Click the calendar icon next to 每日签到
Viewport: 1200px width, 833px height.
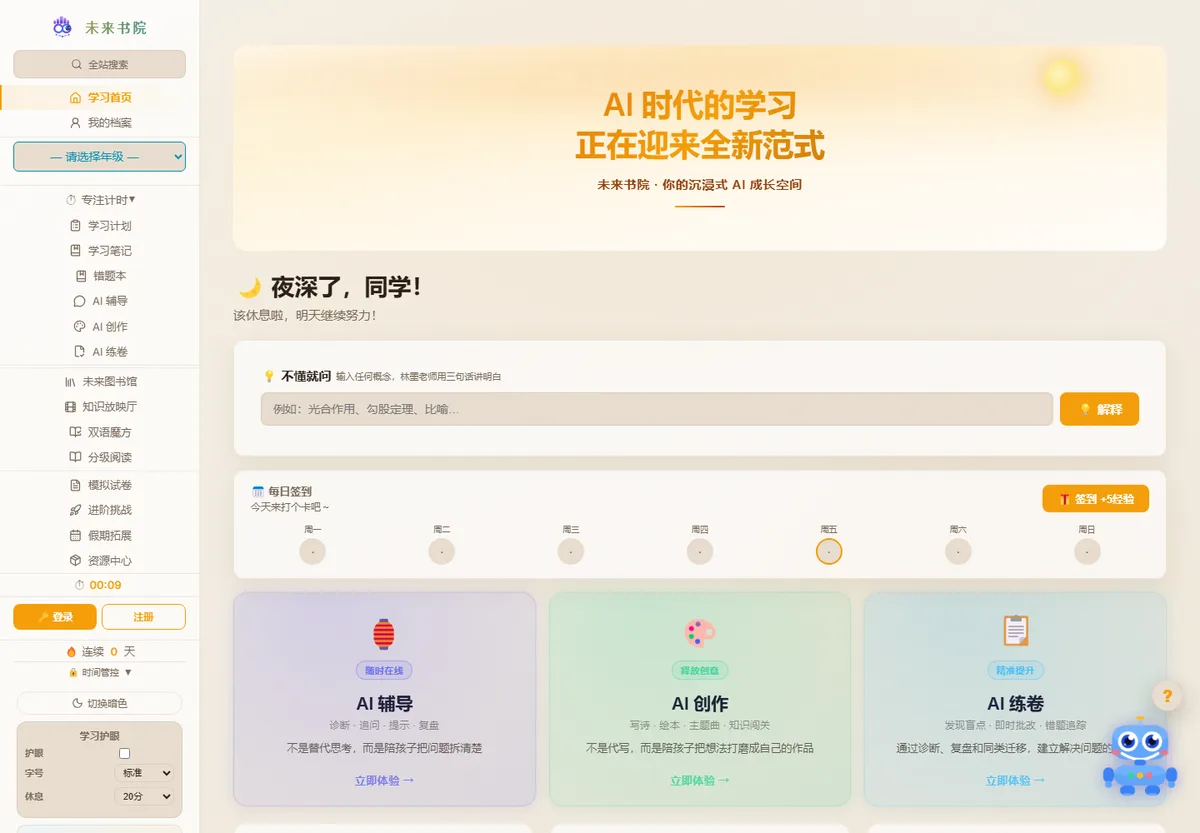coord(258,492)
